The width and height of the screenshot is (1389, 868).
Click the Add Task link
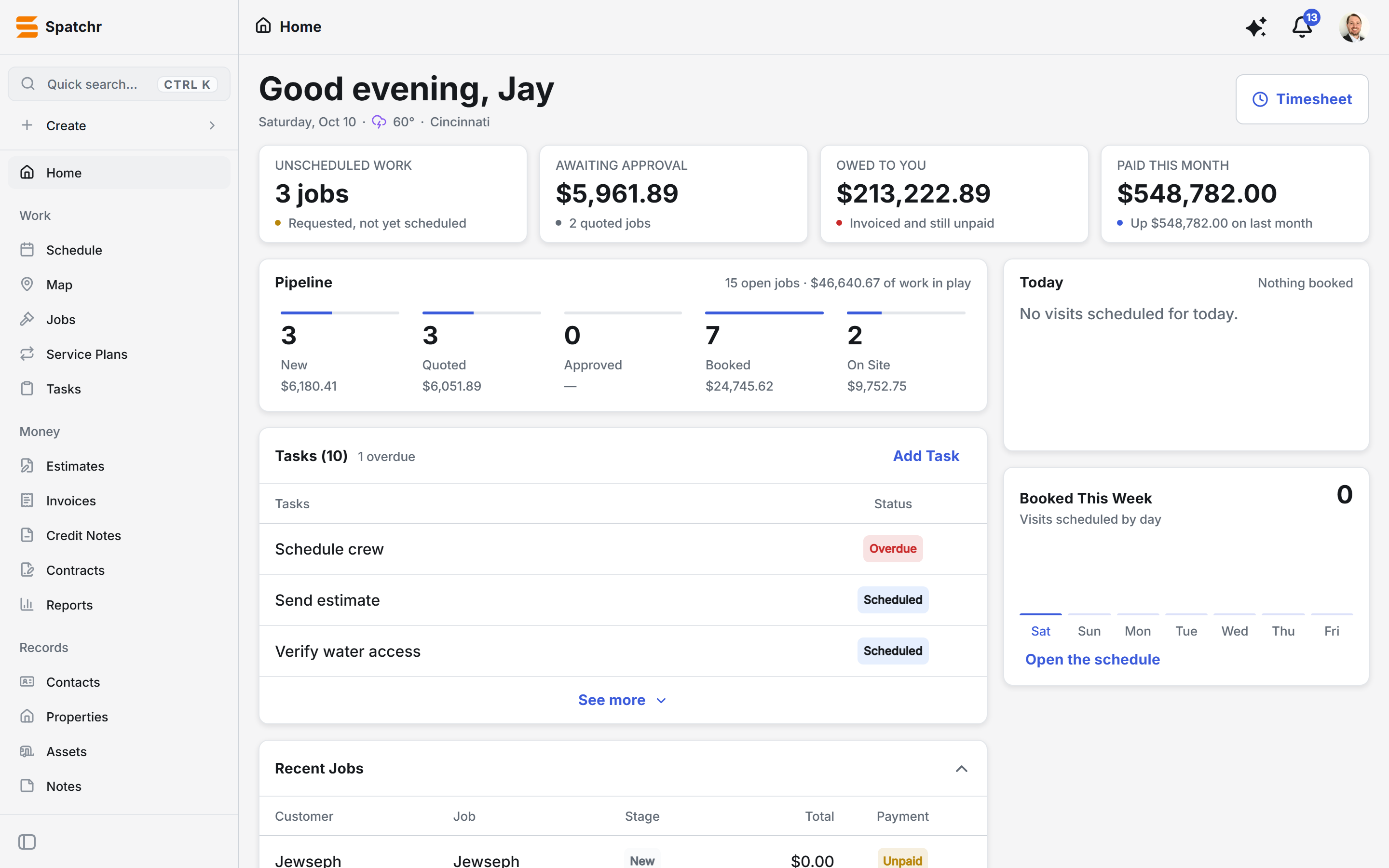pos(926,456)
